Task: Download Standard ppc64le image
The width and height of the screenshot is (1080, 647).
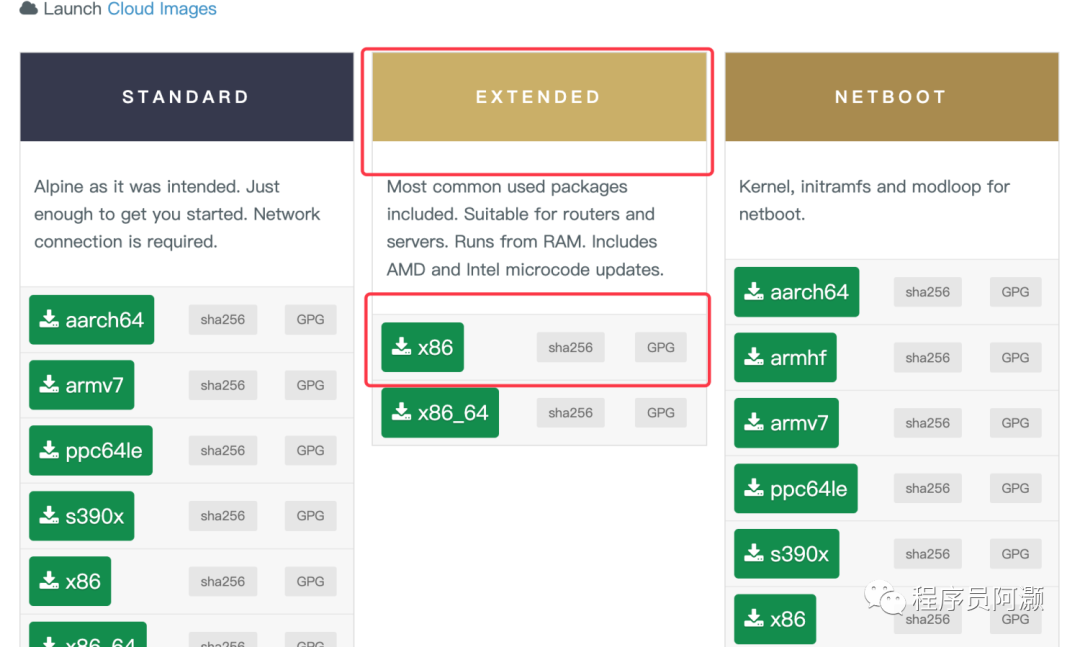Action: pos(91,451)
